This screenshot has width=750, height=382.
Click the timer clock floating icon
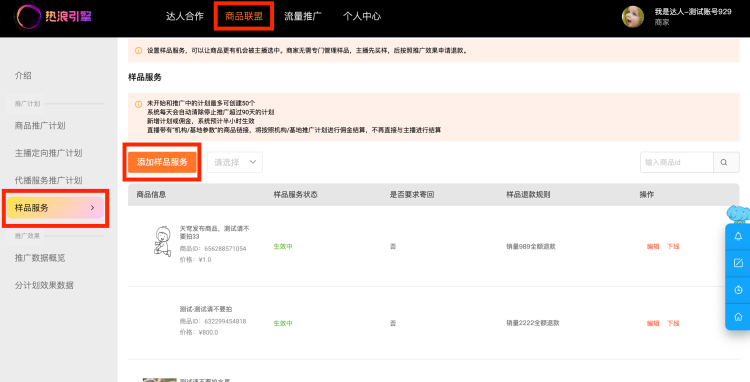coord(738,290)
